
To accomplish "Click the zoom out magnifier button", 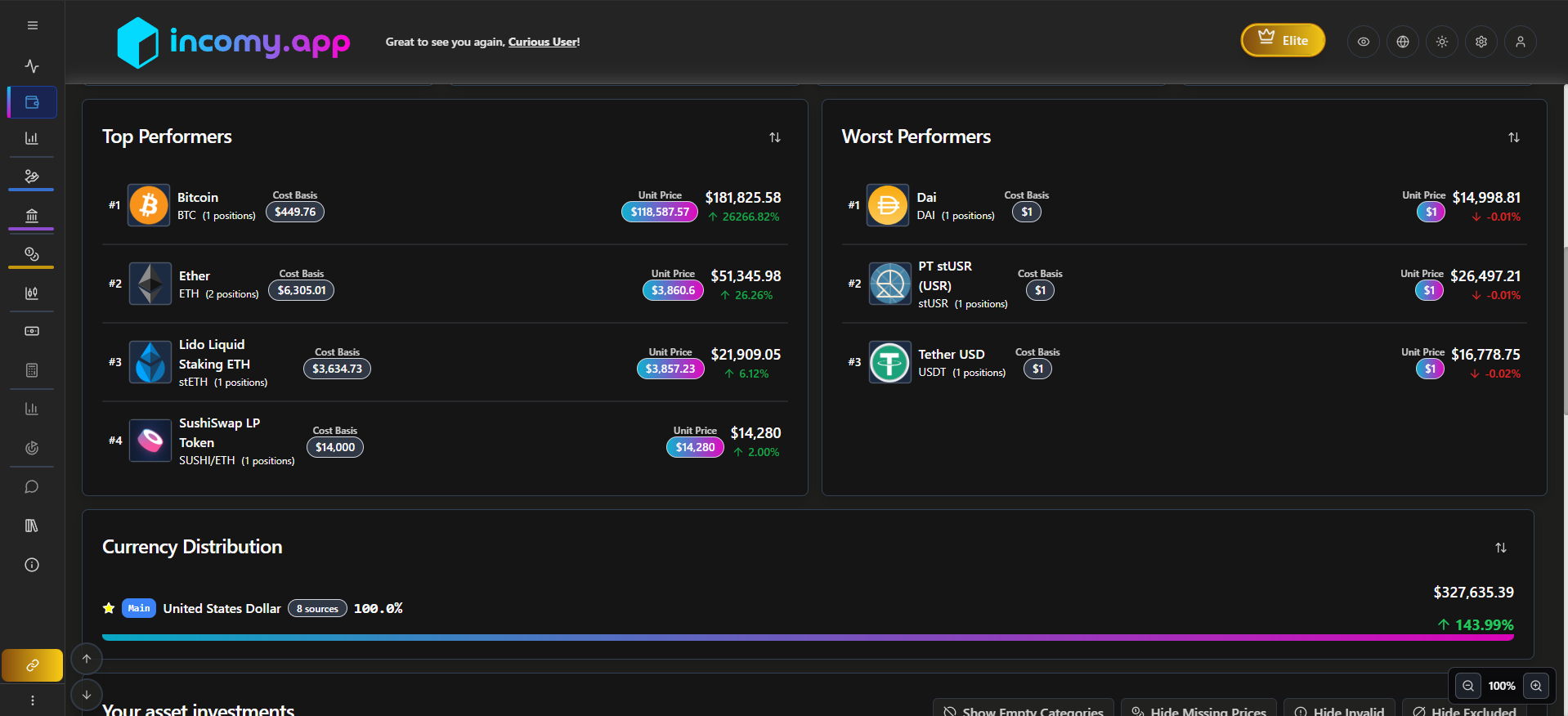I will click(x=1468, y=686).
